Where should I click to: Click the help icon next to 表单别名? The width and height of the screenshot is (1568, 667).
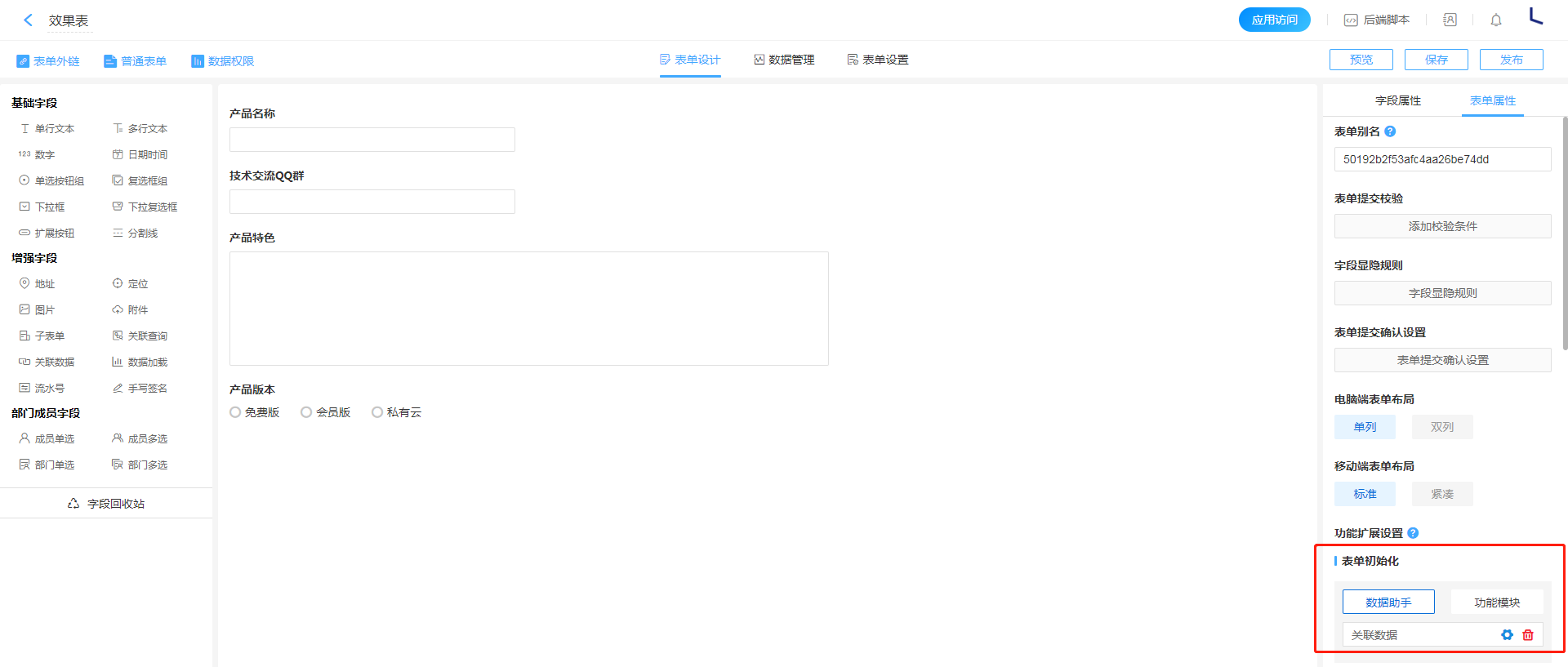1390,131
